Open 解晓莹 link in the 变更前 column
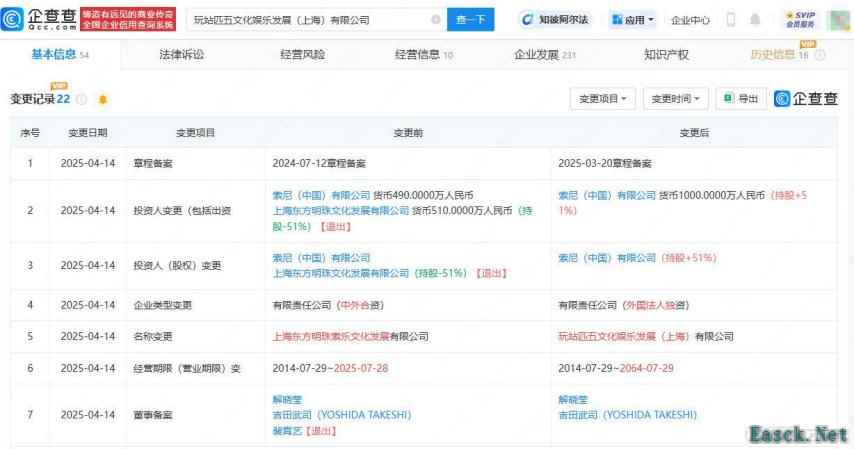Screen dimensions: 854x449 (x=287, y=399)
